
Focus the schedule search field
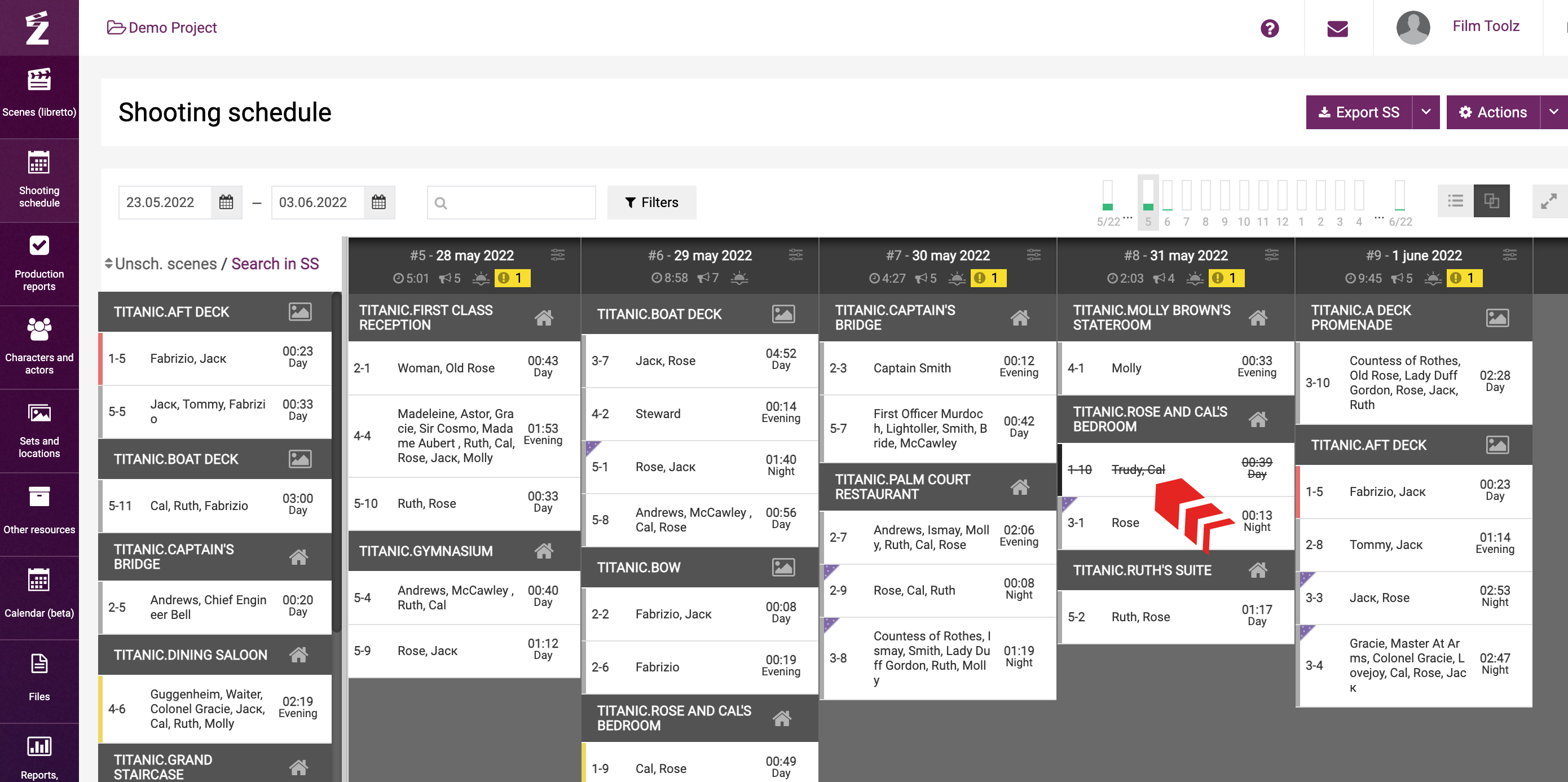[512, 202]
